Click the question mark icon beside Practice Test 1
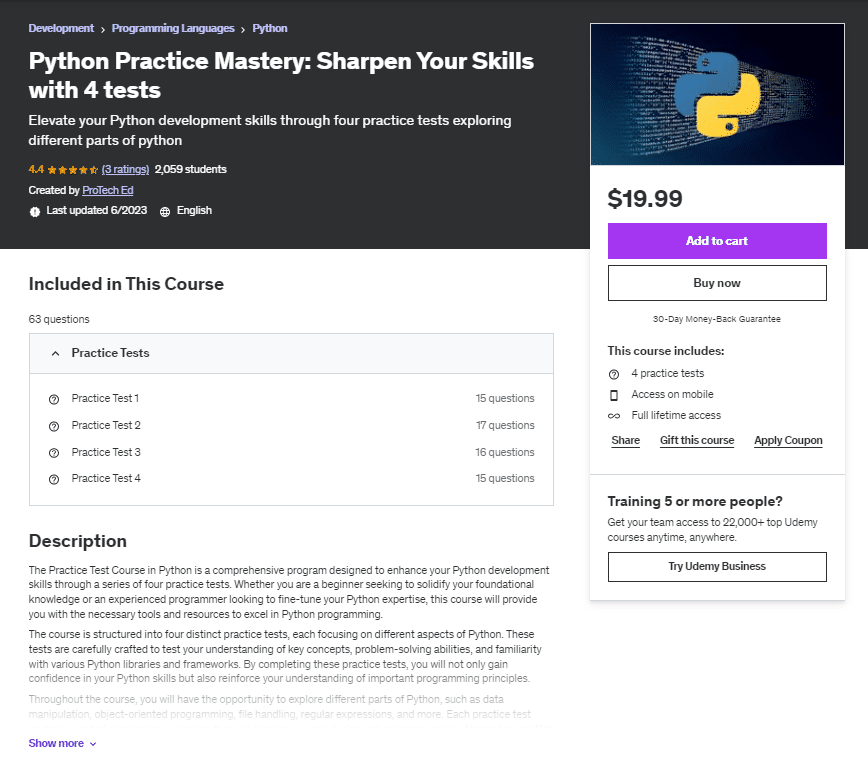This screenshot has height=760, width=868. click(x=54, y=398)
